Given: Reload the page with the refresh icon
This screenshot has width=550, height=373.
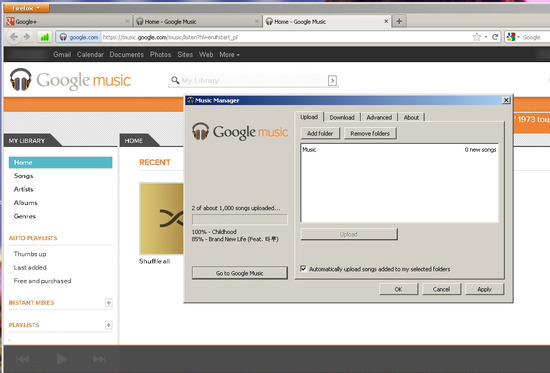Looking at the screenshot, I should pyautogui.click(x=495, y=37).
